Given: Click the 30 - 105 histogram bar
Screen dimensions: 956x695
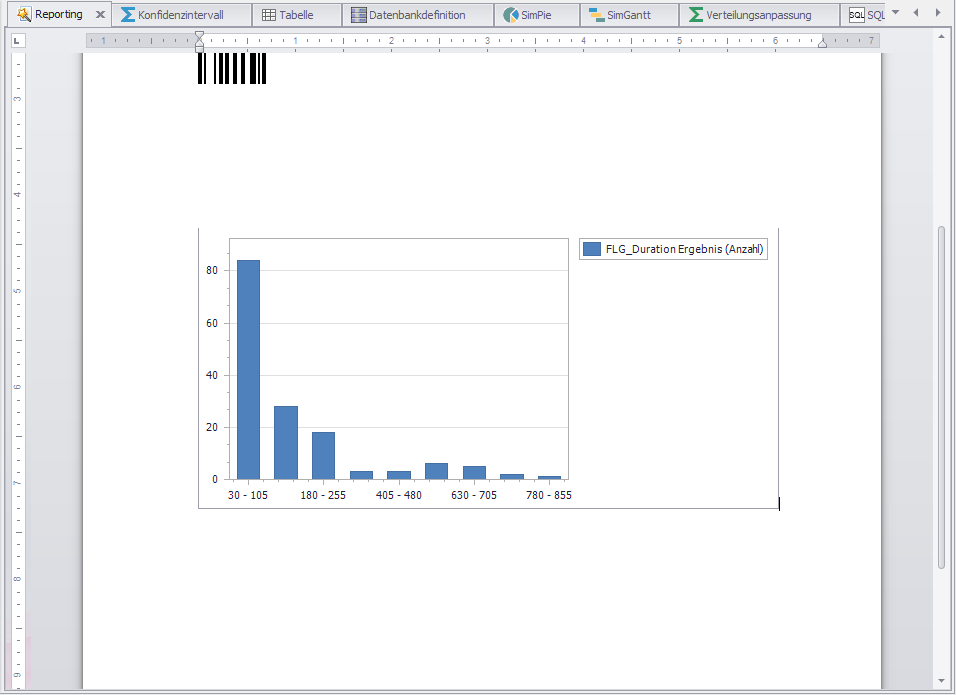Looking at the screenshot, I should click(x=248, y=369).
